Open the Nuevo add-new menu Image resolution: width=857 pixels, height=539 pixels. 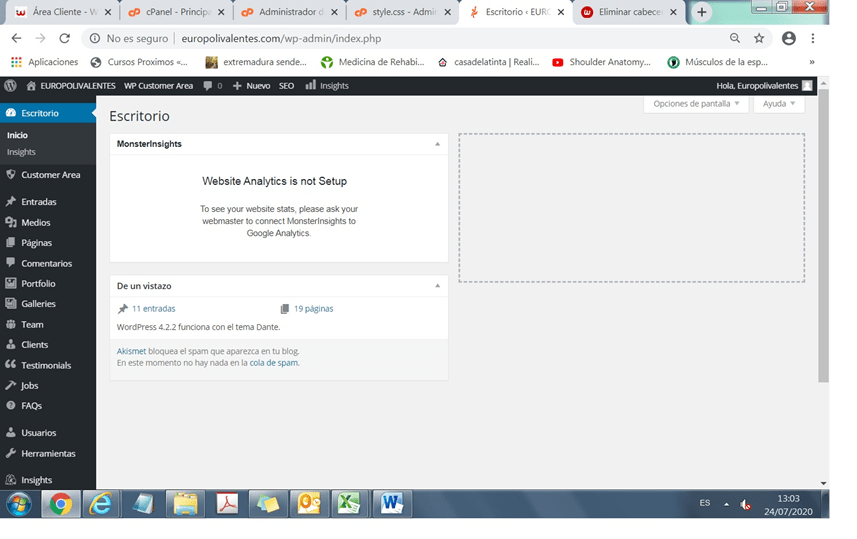click(x=251, y=86)
